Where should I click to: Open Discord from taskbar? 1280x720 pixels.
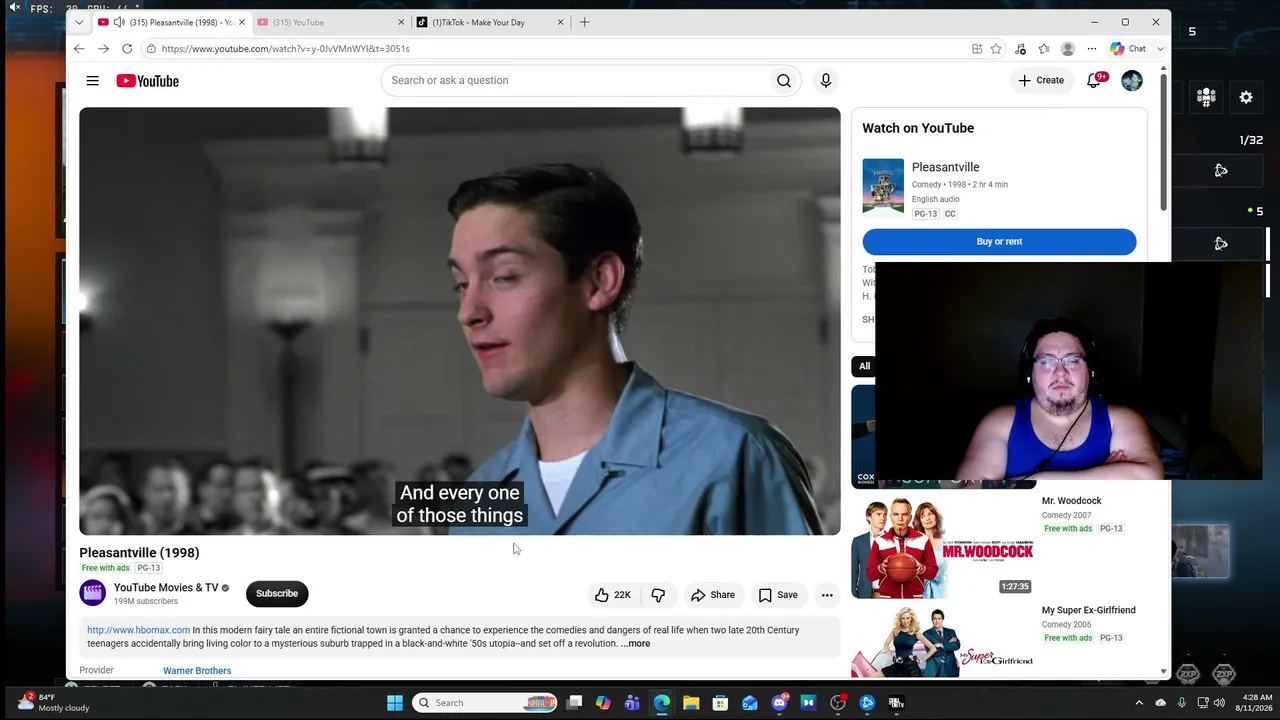[x=779, y=703]
